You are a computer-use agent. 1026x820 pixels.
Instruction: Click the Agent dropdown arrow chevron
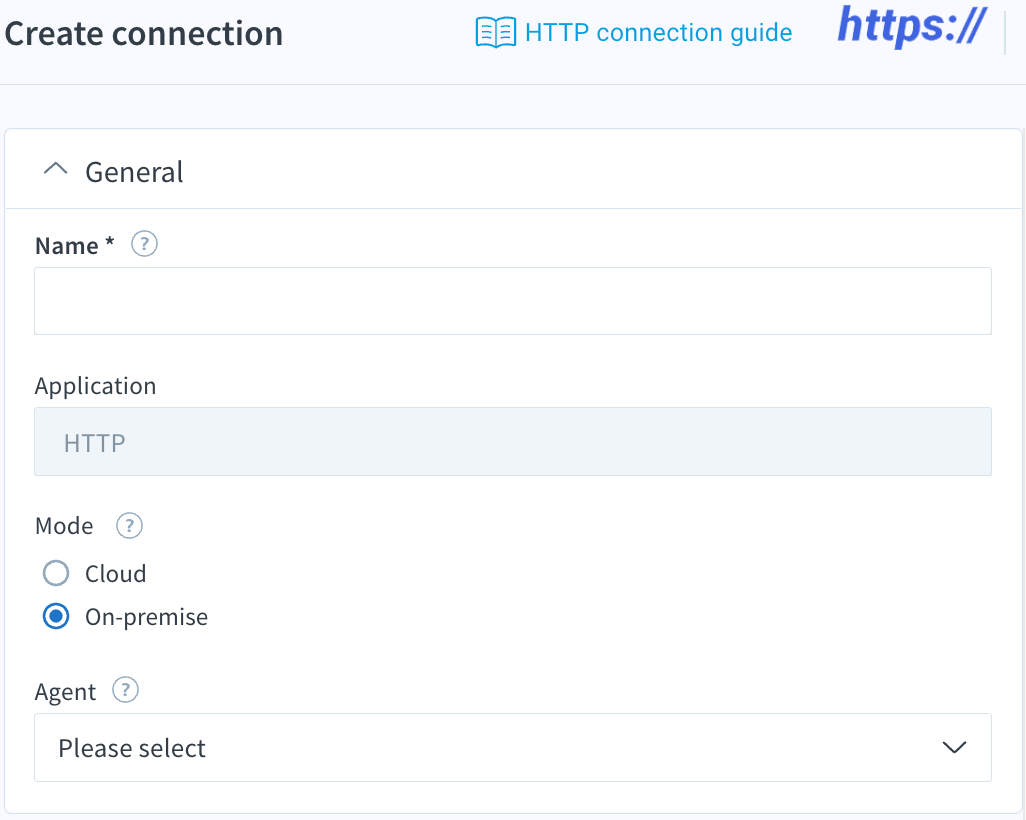click(x=955, y=747)
